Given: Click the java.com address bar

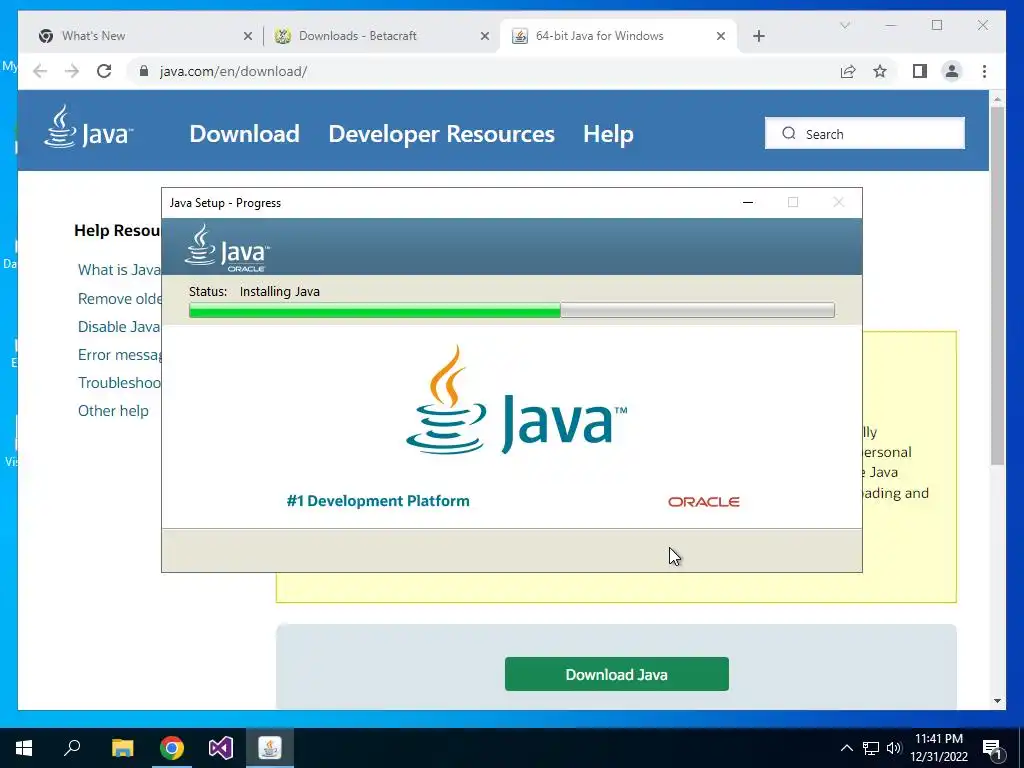Looking at the screenshot, I should 483,71.
